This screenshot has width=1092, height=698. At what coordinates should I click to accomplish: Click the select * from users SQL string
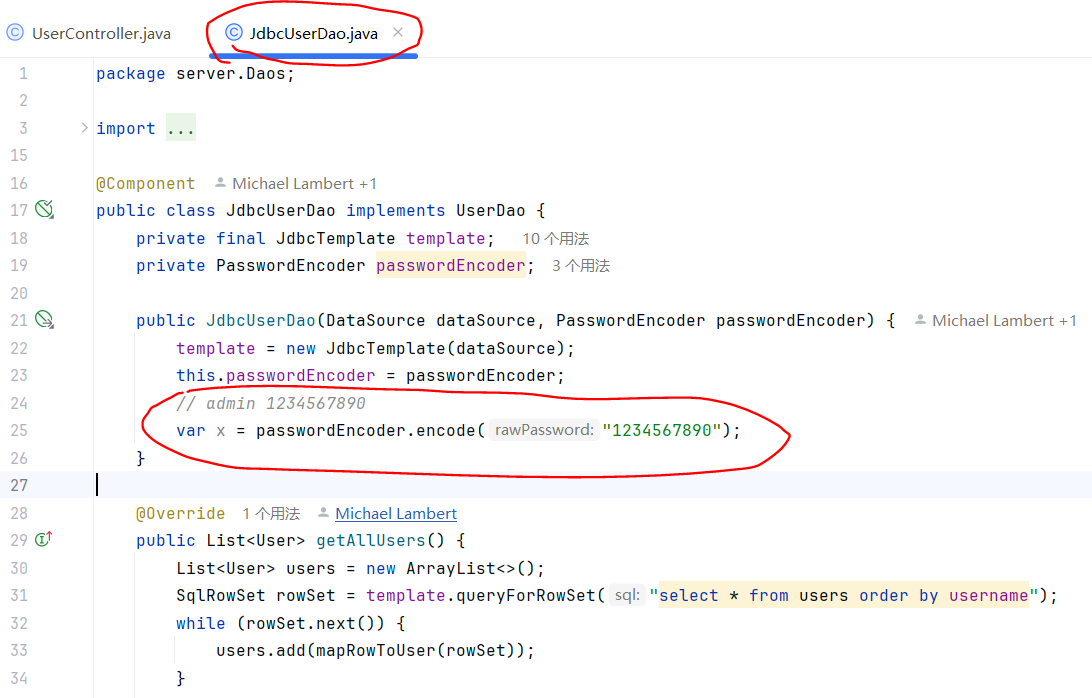(844, 596)
